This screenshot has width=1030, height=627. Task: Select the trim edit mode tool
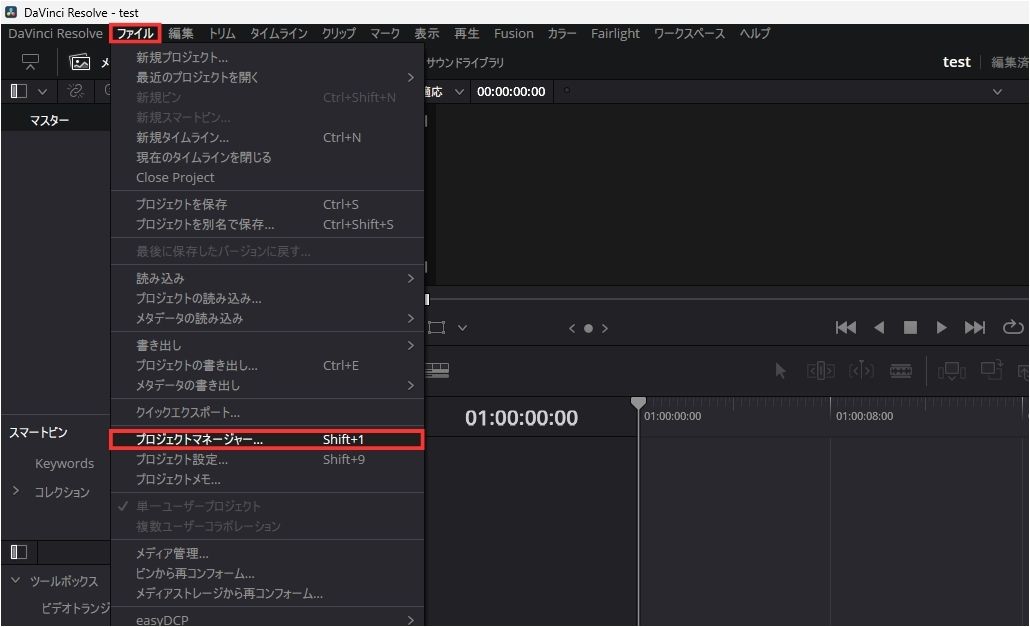[820, 370]
